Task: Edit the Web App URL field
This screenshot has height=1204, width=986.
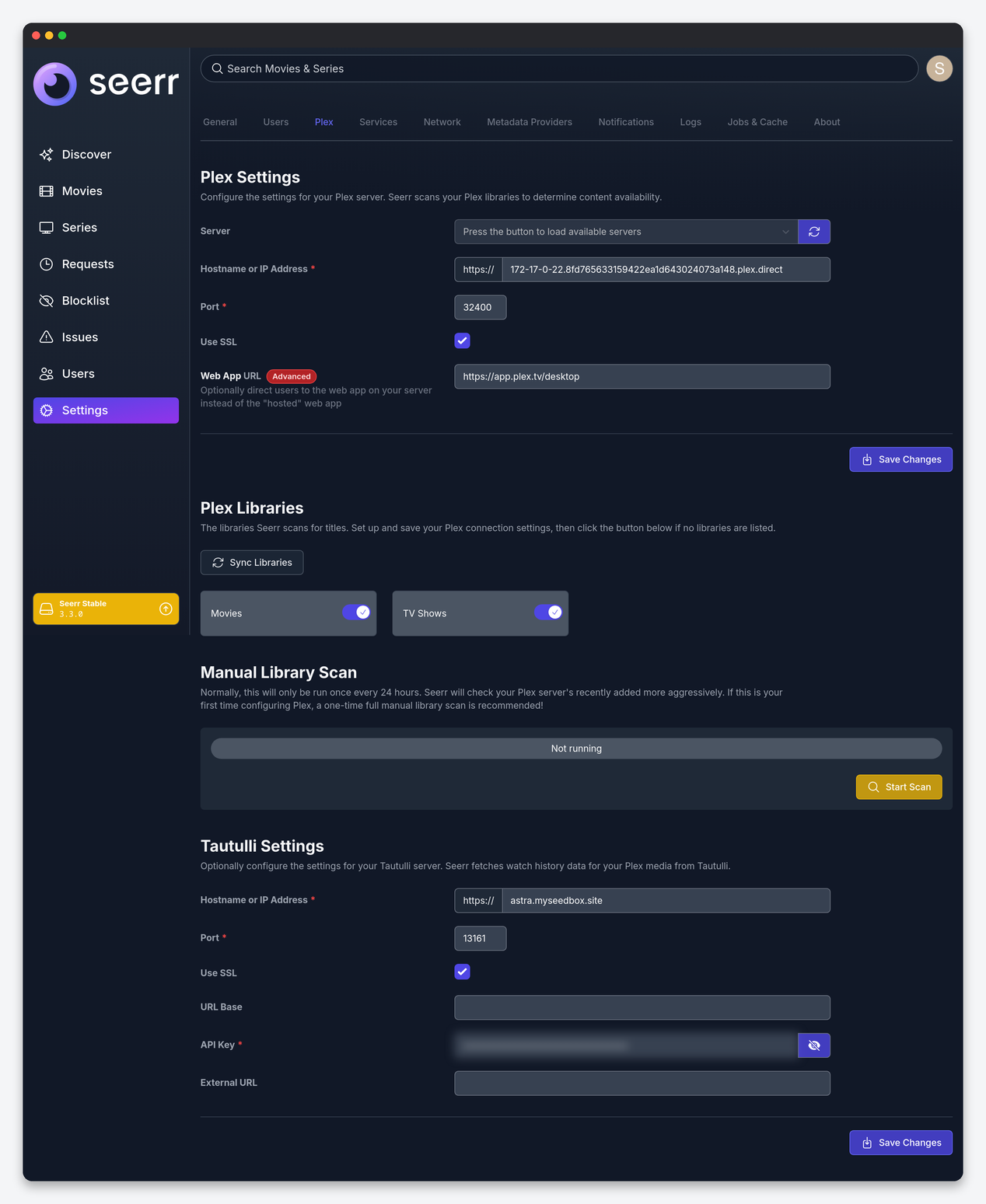Action: click(x=642, y=376)
